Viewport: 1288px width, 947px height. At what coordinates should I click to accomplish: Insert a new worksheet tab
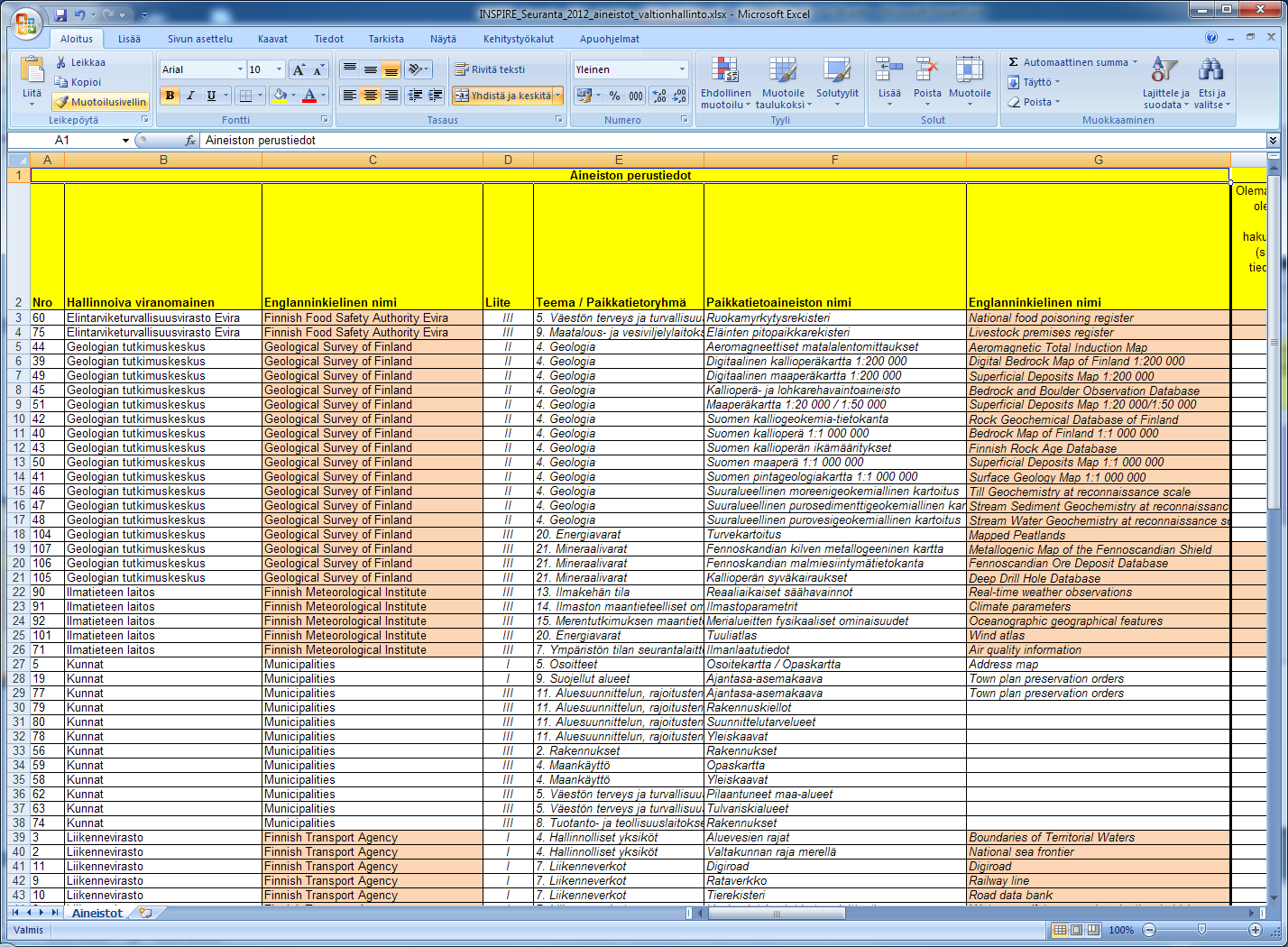(145, 913)
